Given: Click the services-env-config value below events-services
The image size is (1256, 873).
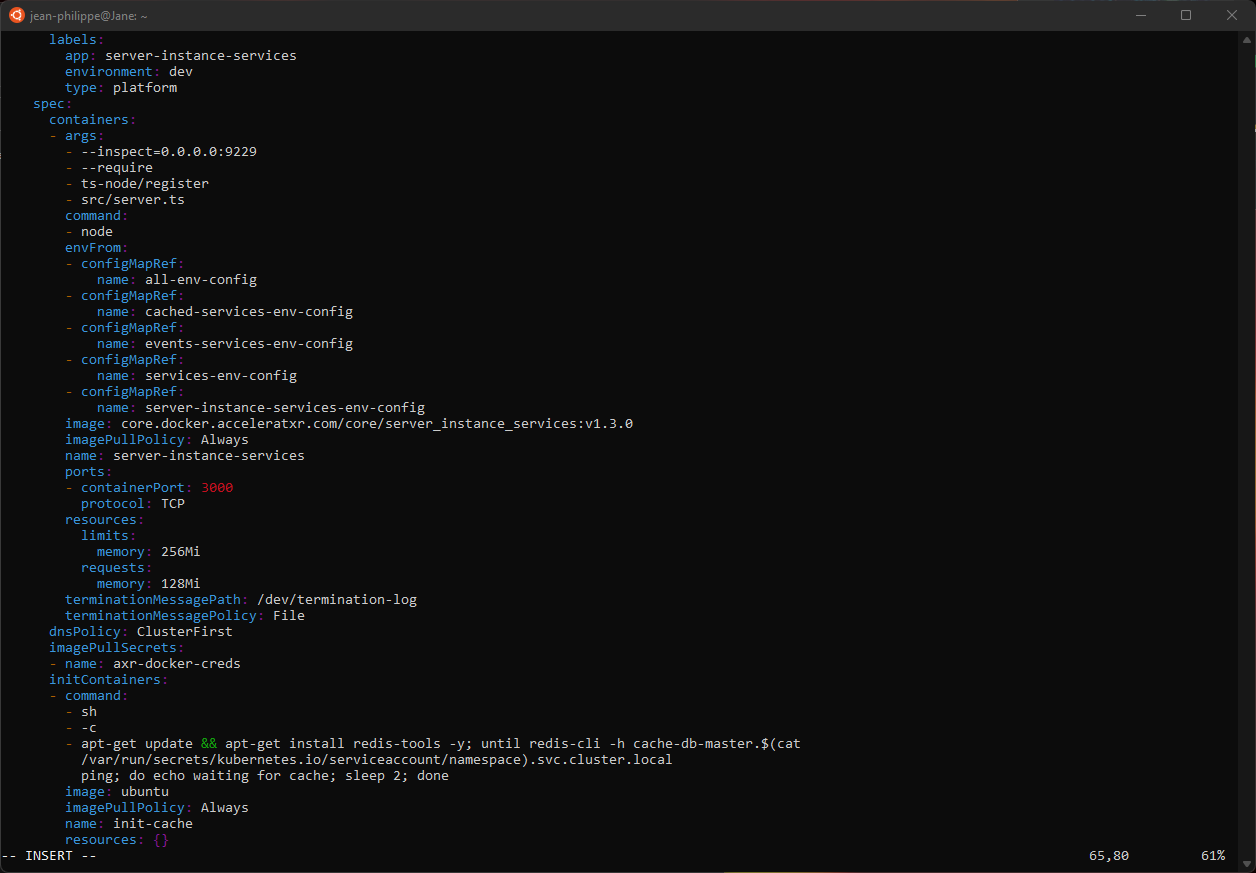Looking at the screenshot, I should tap(221, 376).
